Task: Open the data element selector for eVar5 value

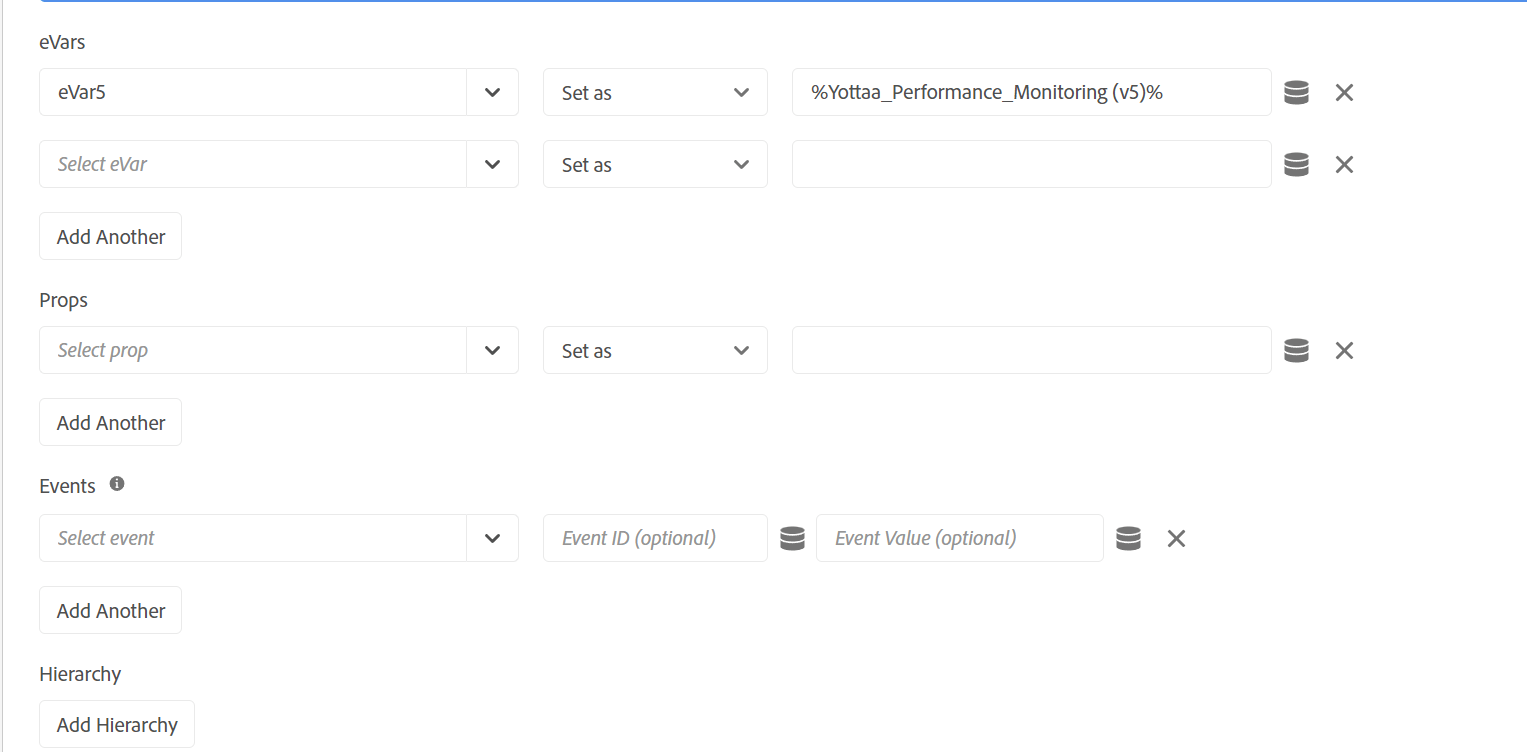Action: pos(1295,92)
